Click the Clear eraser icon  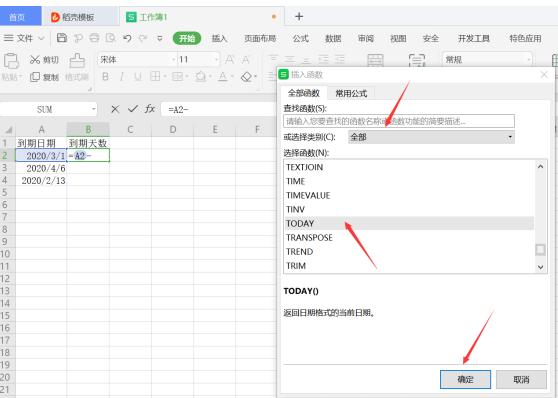(x=246, y=77)
